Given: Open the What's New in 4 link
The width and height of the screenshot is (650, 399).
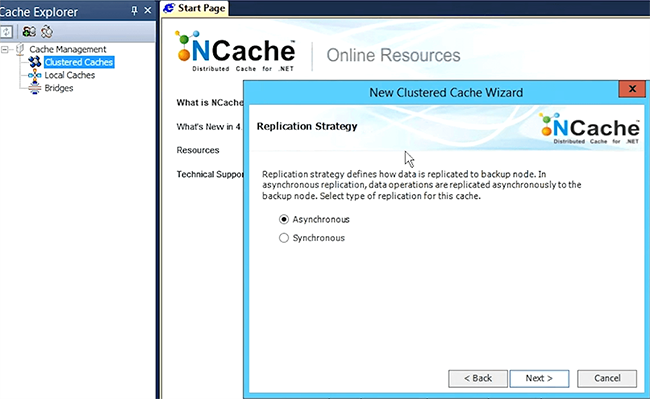Looking at the screenshot, I should click(x=209, y=127).
